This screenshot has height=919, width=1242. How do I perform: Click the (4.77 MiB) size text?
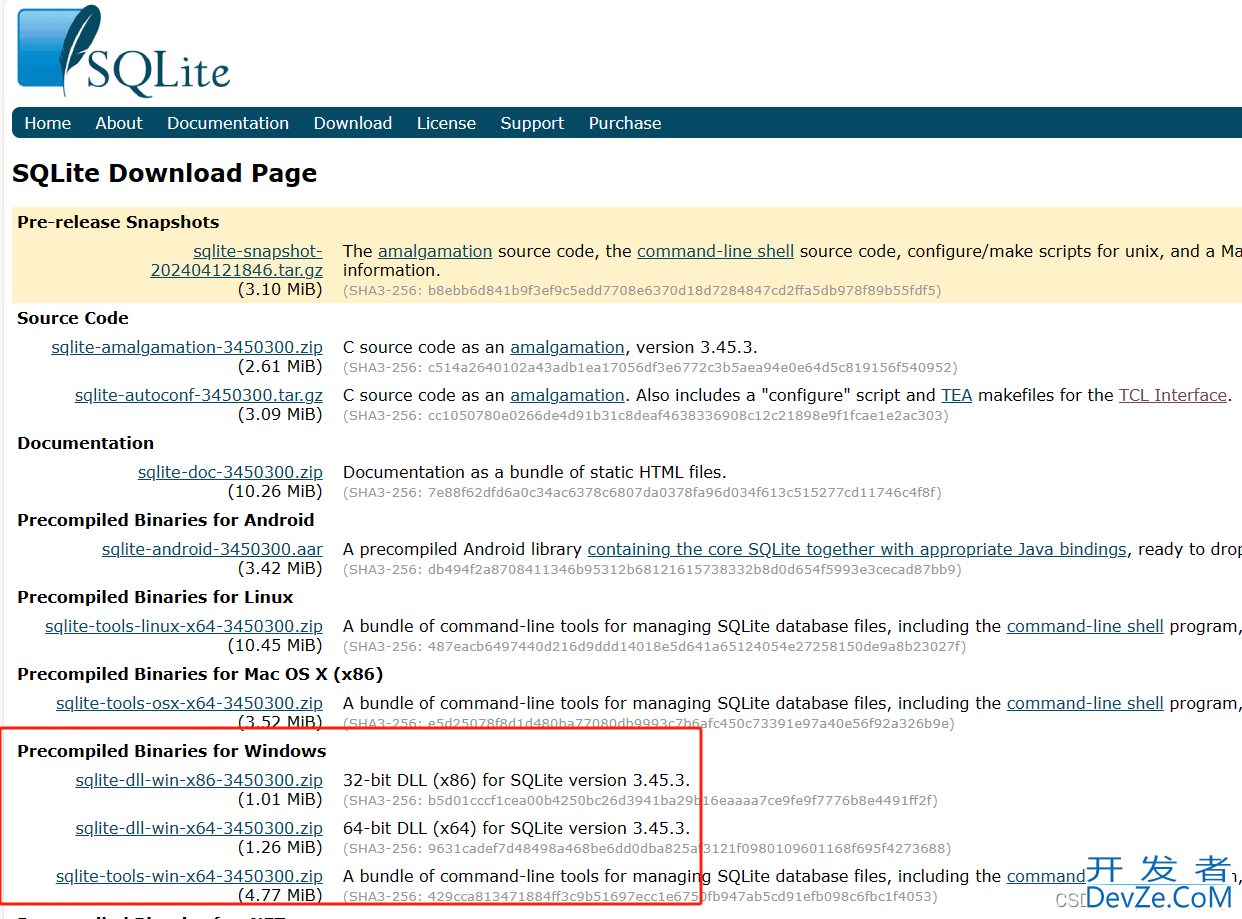(x=280, y=895)
